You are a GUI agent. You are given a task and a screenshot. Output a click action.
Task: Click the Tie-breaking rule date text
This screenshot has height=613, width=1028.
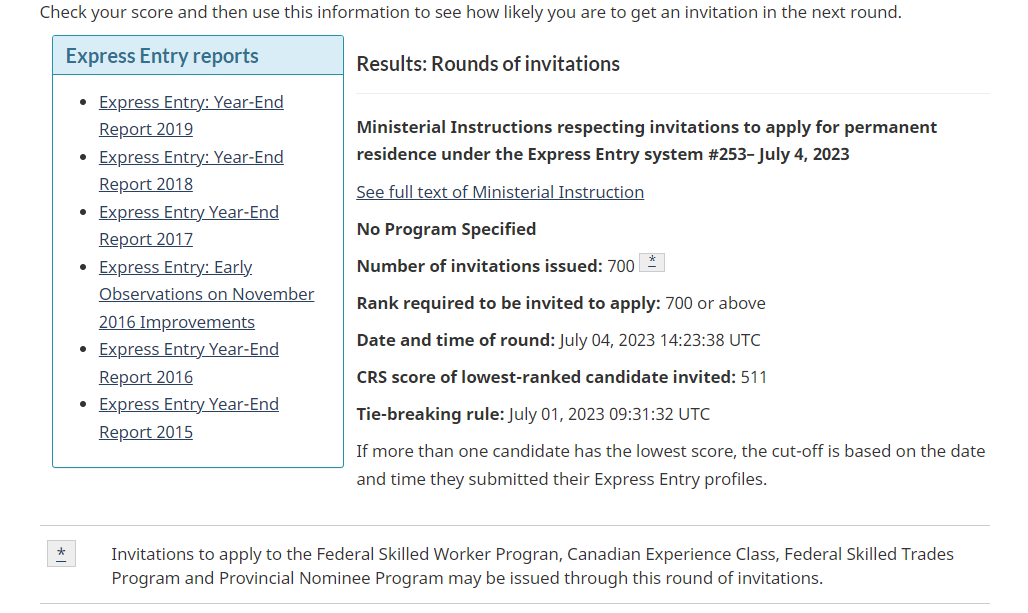click(x=609, y=414)
